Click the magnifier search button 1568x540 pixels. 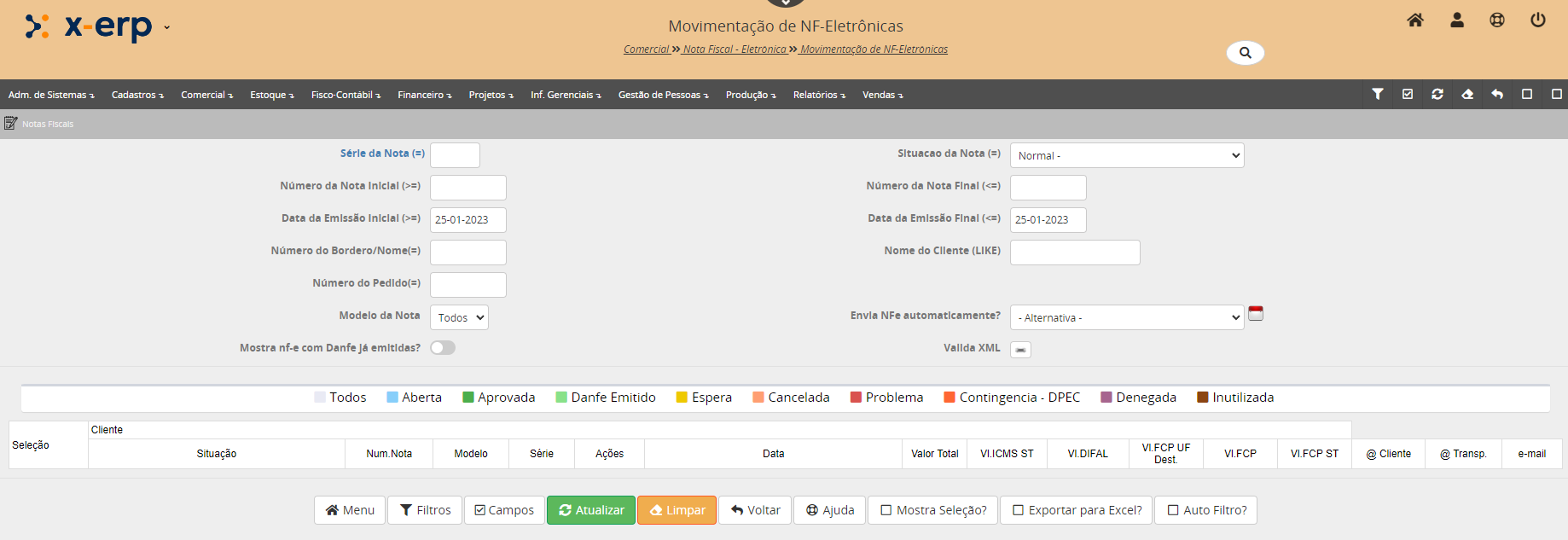coord(1245,53)
